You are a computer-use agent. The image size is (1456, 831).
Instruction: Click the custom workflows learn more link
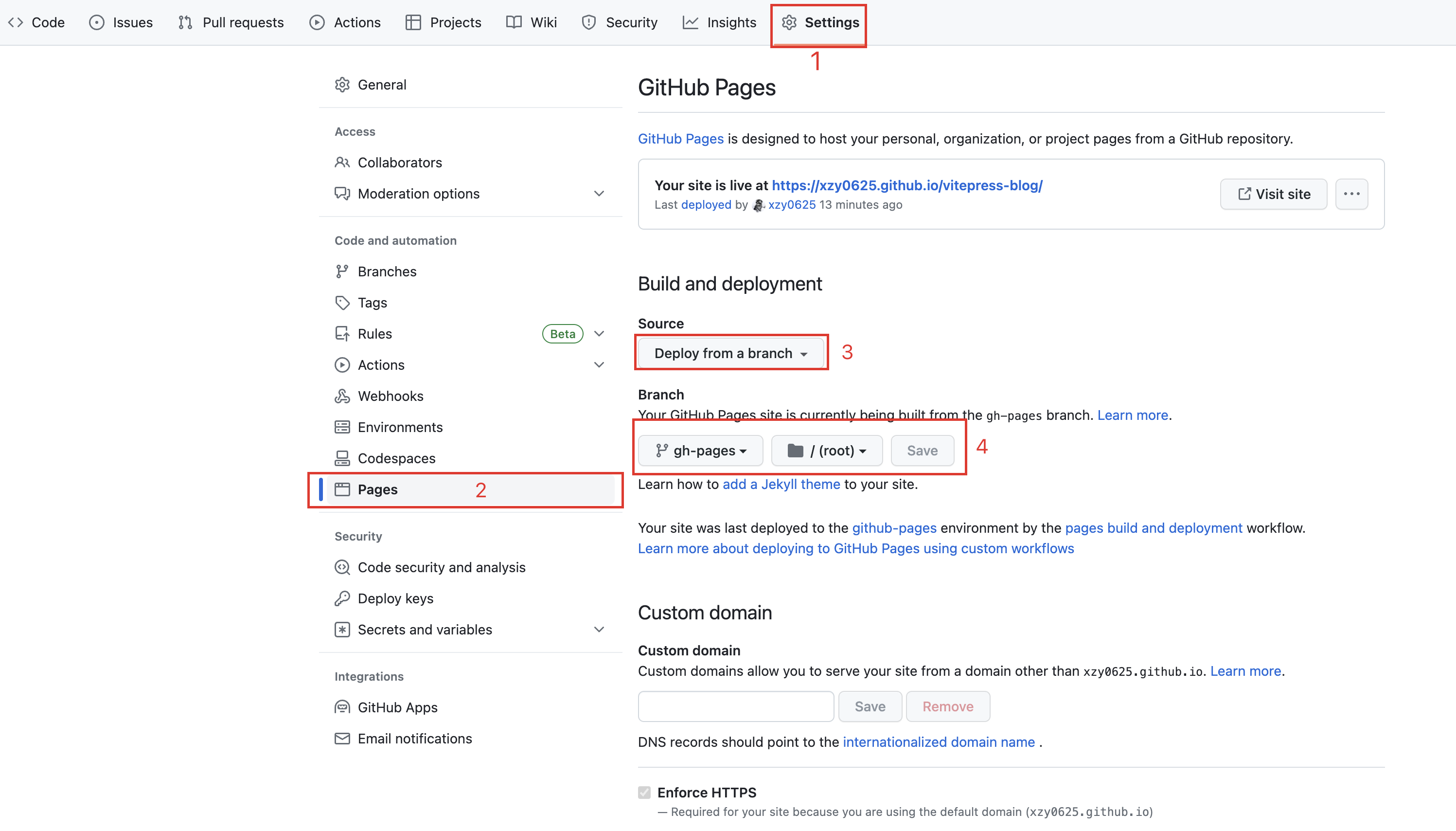855,548
